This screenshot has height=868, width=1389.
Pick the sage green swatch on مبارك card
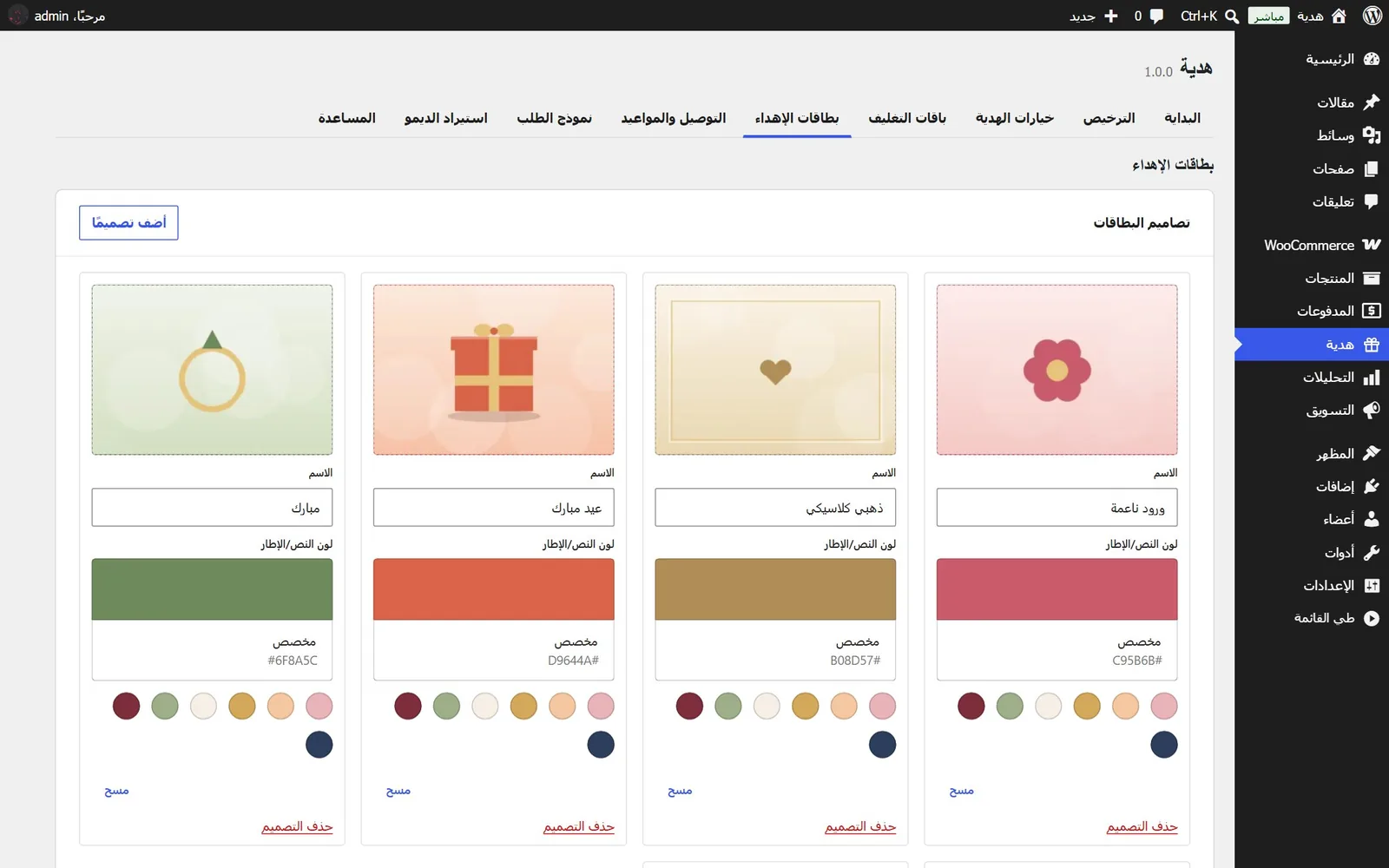coord(165,706)
